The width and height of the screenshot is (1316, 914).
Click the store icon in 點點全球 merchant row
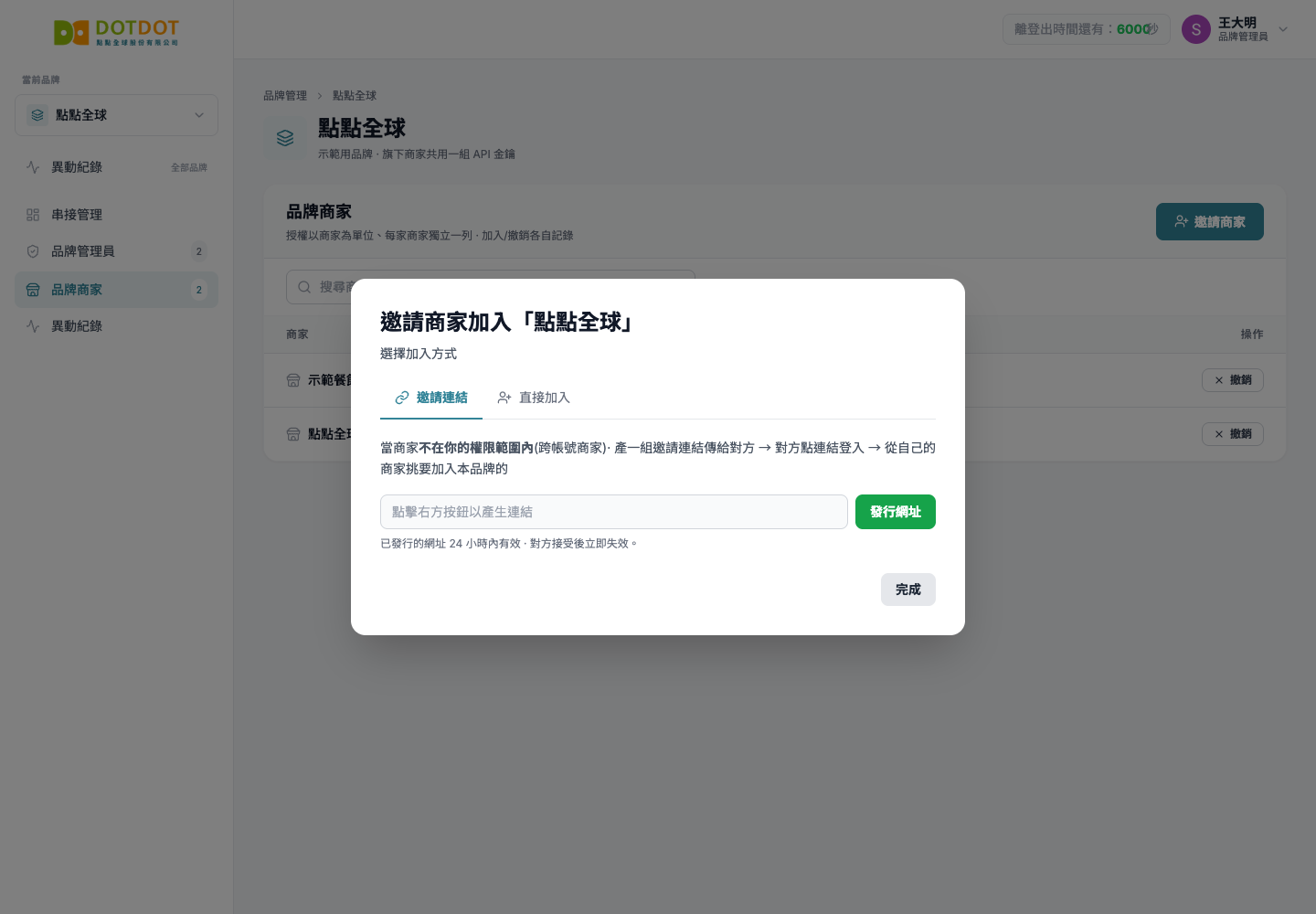coord(293,434)
